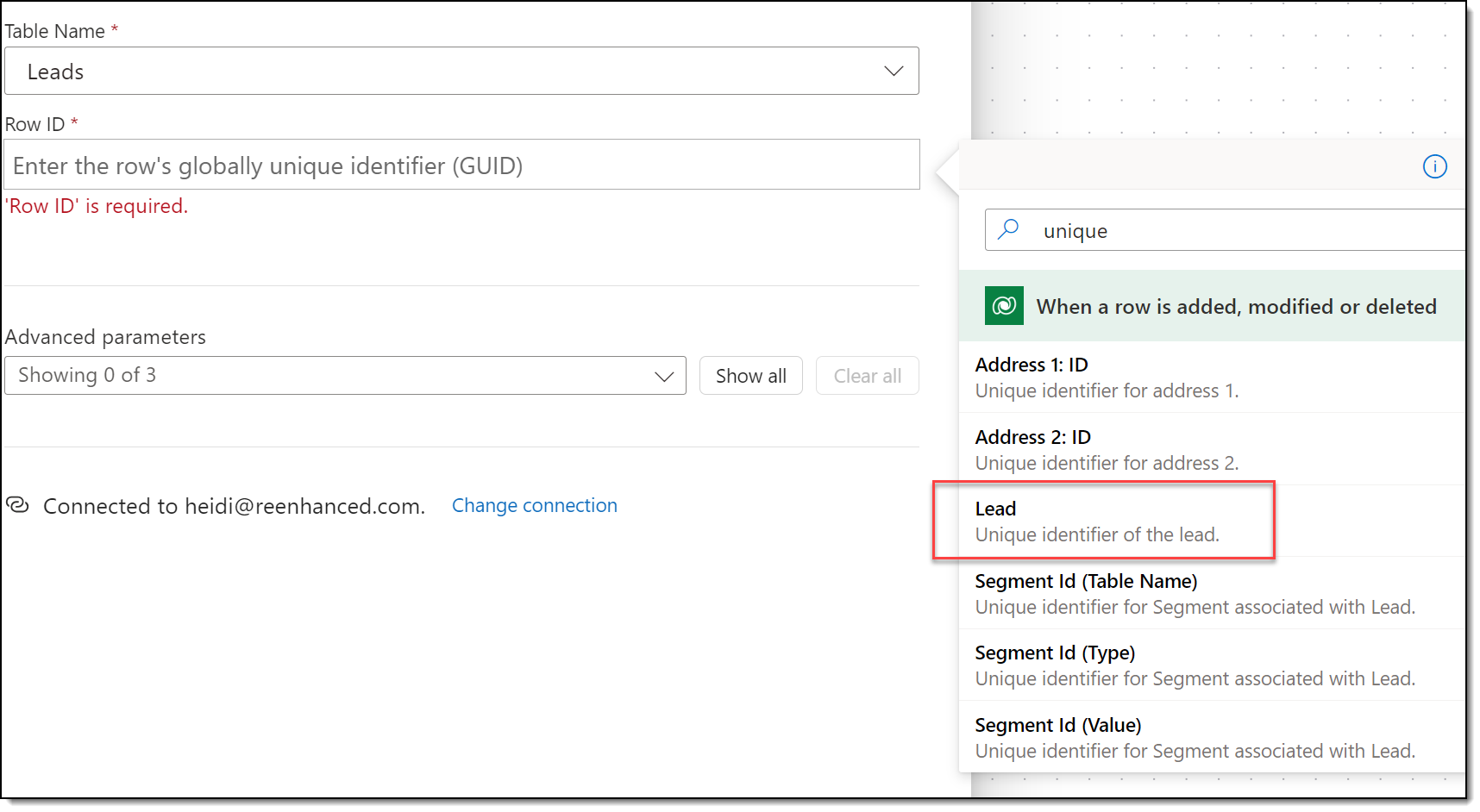This screenshot has width=1480, height=812.
Task: Click the Show all button
Action: pyautogui.click(x=750, y=376)
